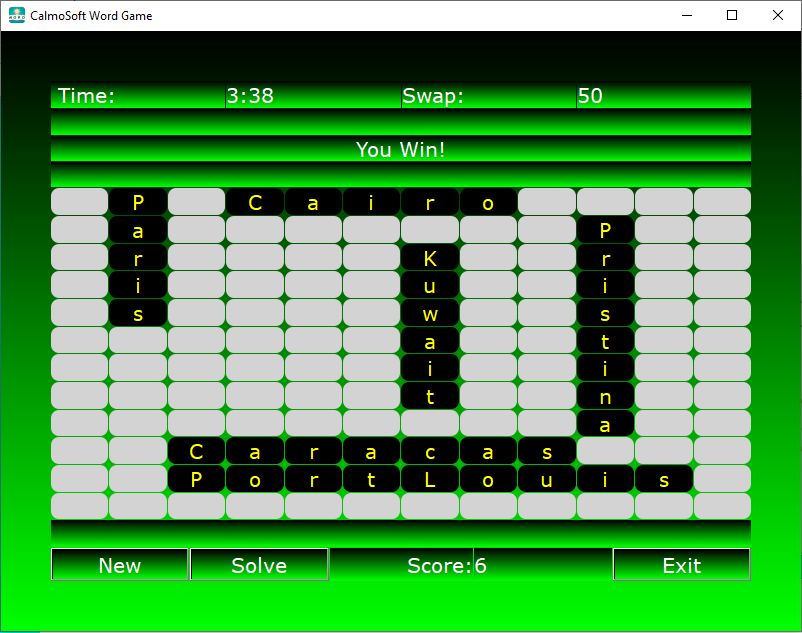Click the CalmoSoft icon in the title bar
The image size is (802, 633).
[15, 15]
